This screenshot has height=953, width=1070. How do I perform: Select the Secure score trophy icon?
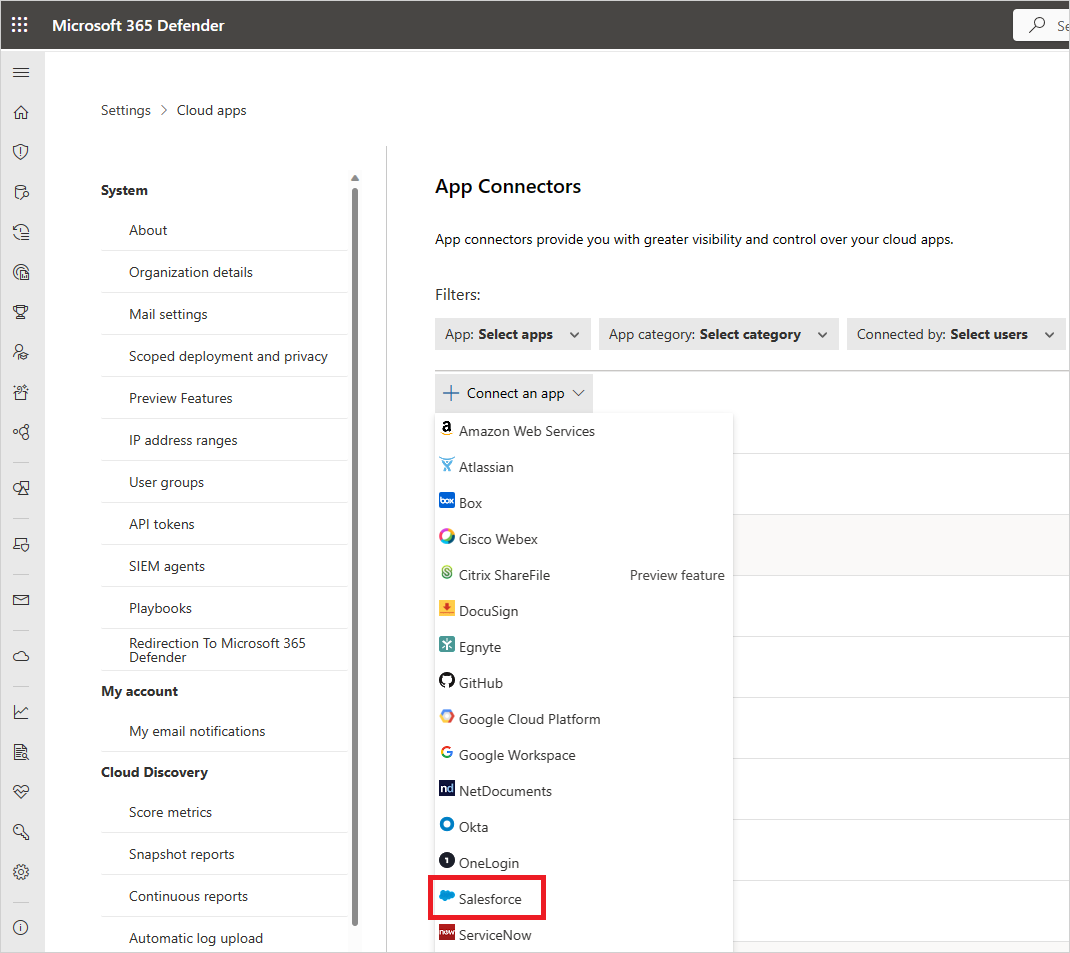pos(20,312)
